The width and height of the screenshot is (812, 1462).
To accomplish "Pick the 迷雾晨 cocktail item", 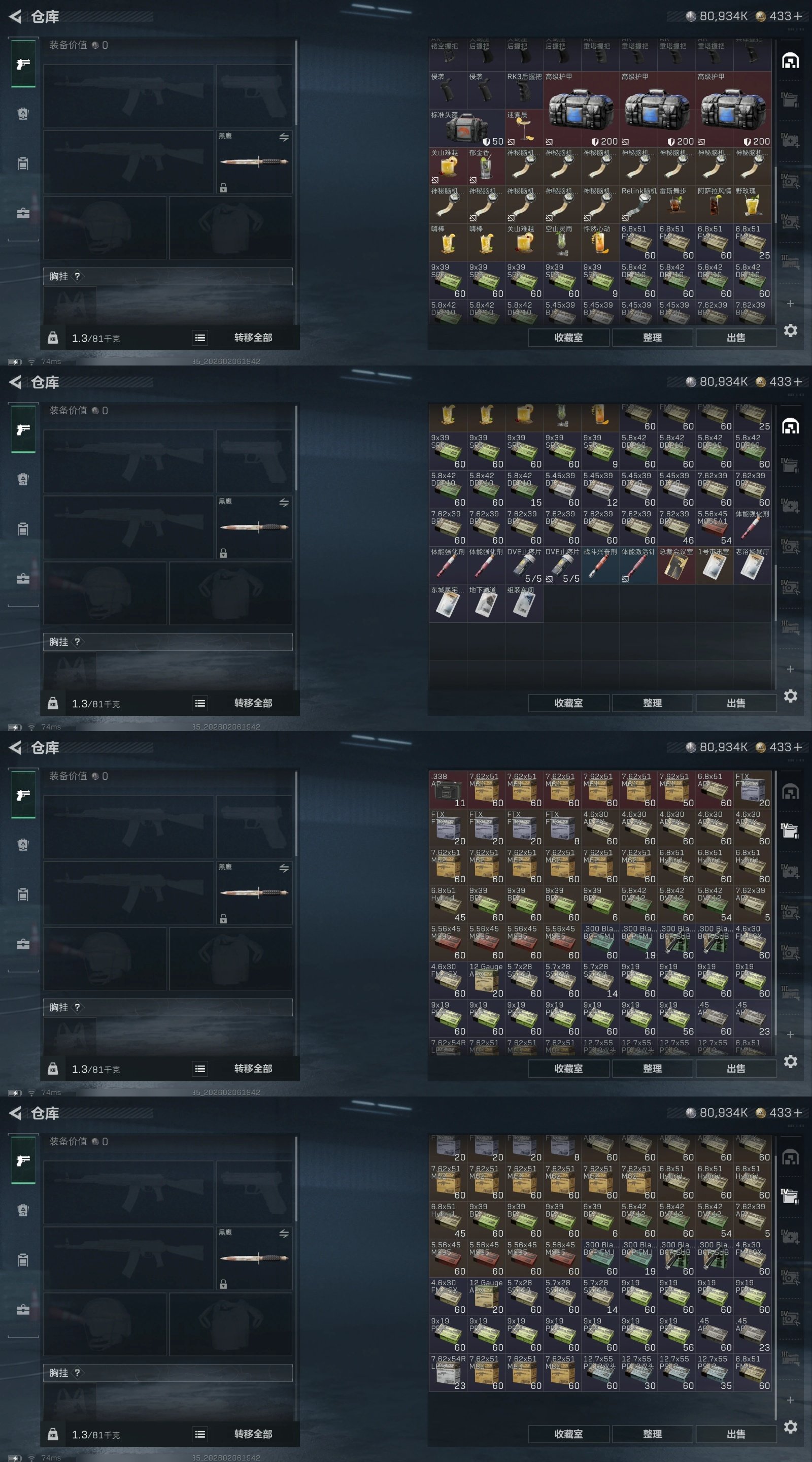I will pyautogui.click(x=524, y=128).
